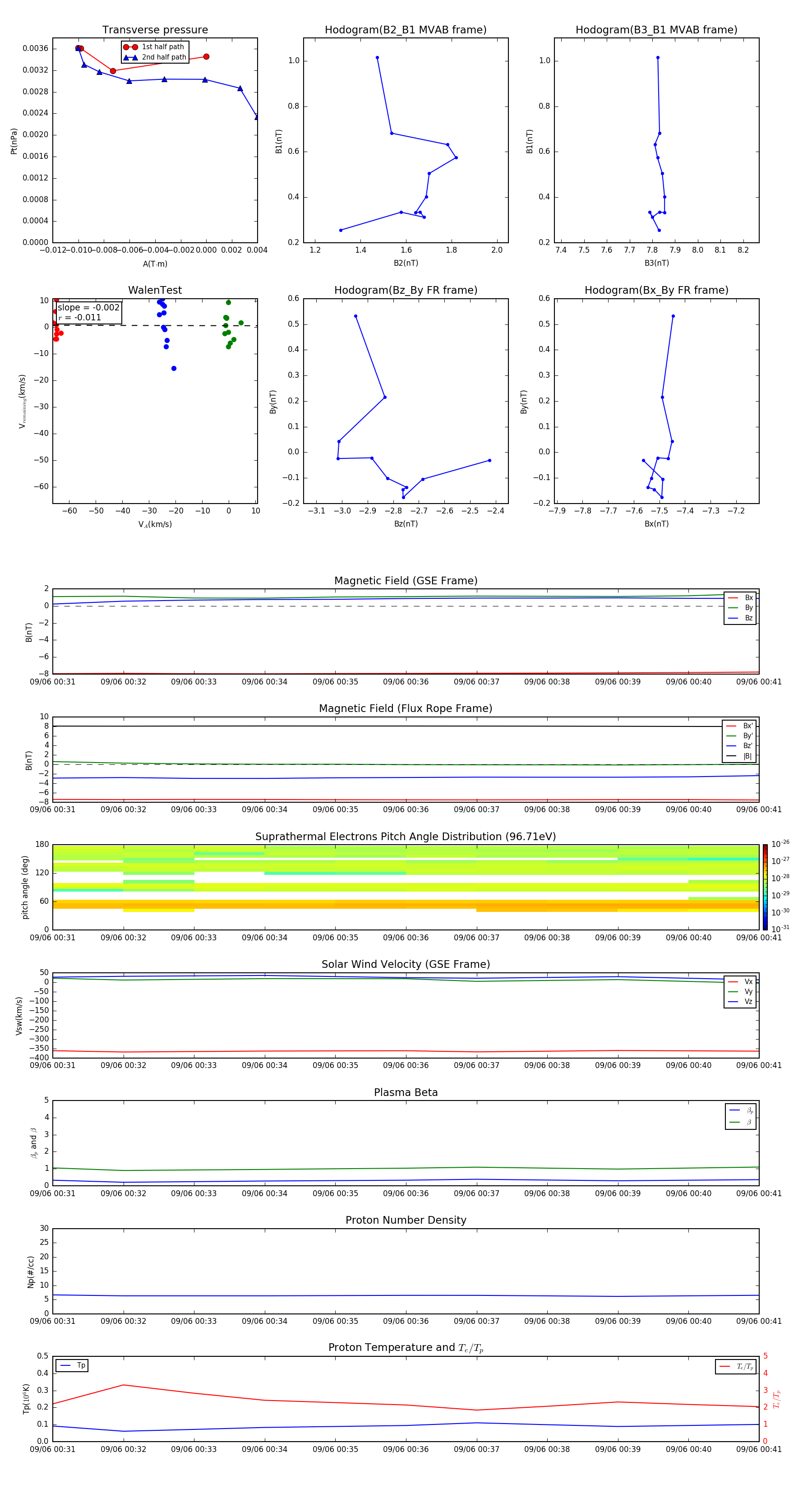Click the 'Bz(nT)' x-axis label
This screenshot has height=1489, width=812.
pyautogui.click(x=406, y=524)
